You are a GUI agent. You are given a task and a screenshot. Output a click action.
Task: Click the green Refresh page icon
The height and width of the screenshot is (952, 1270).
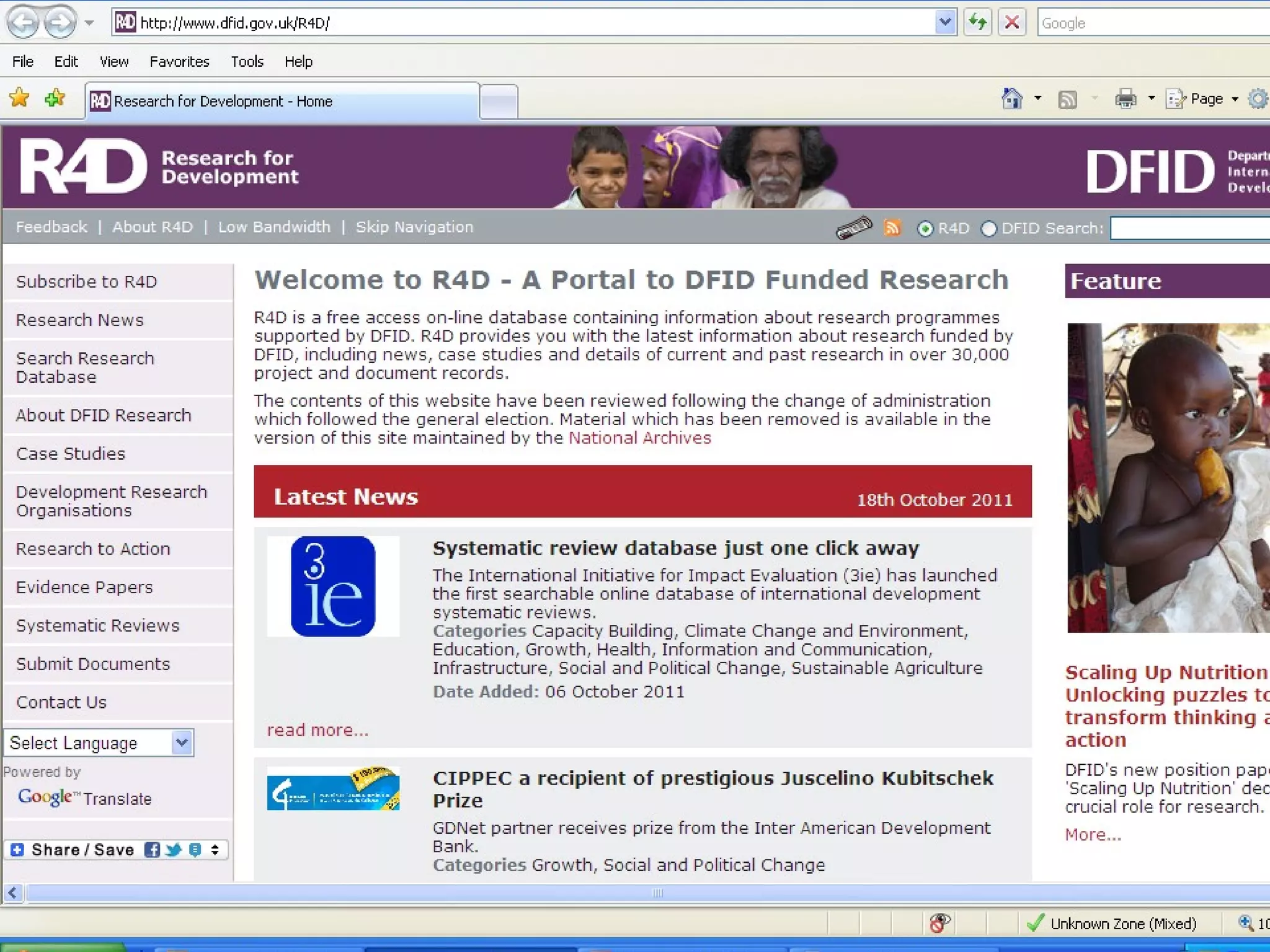pos(977,22)
